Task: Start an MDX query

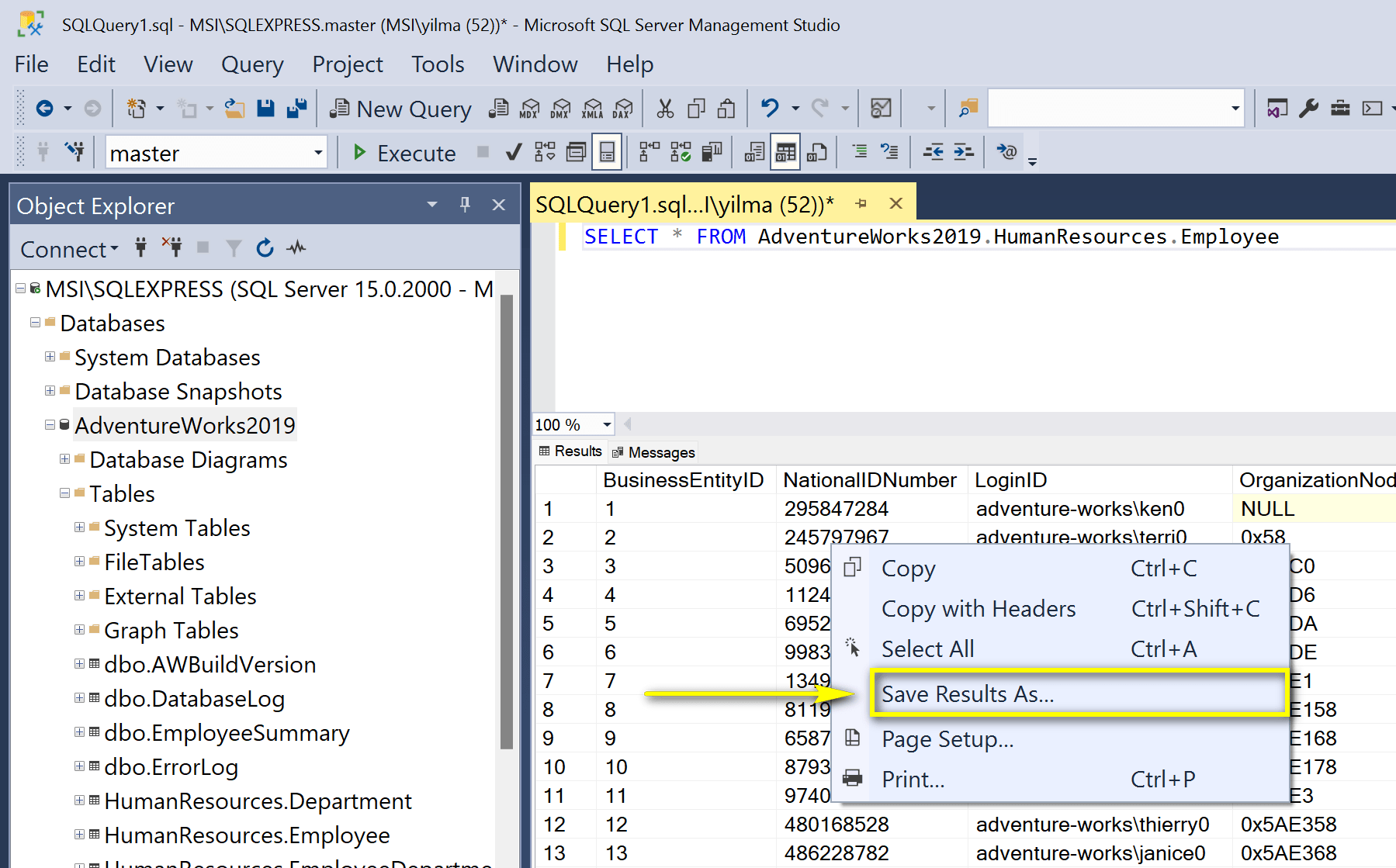Action: pos(529,109)
